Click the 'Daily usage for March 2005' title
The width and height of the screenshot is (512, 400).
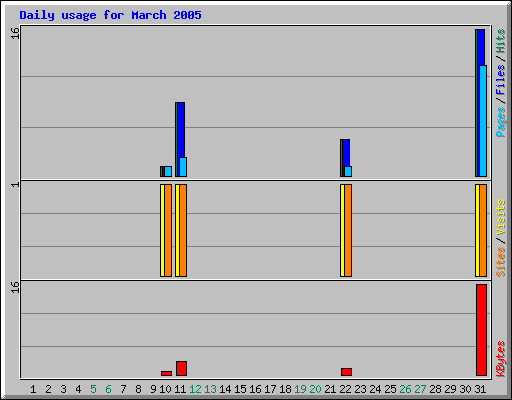click(110, 15)
